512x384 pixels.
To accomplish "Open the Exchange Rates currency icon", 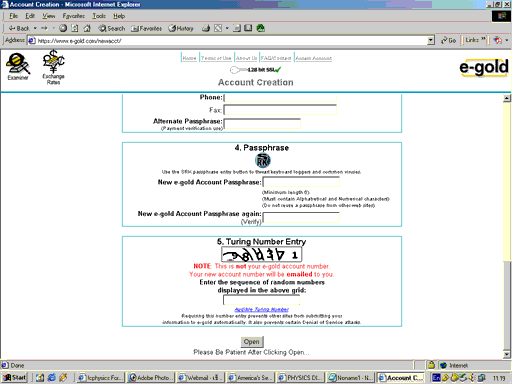I will coord(53,67).
